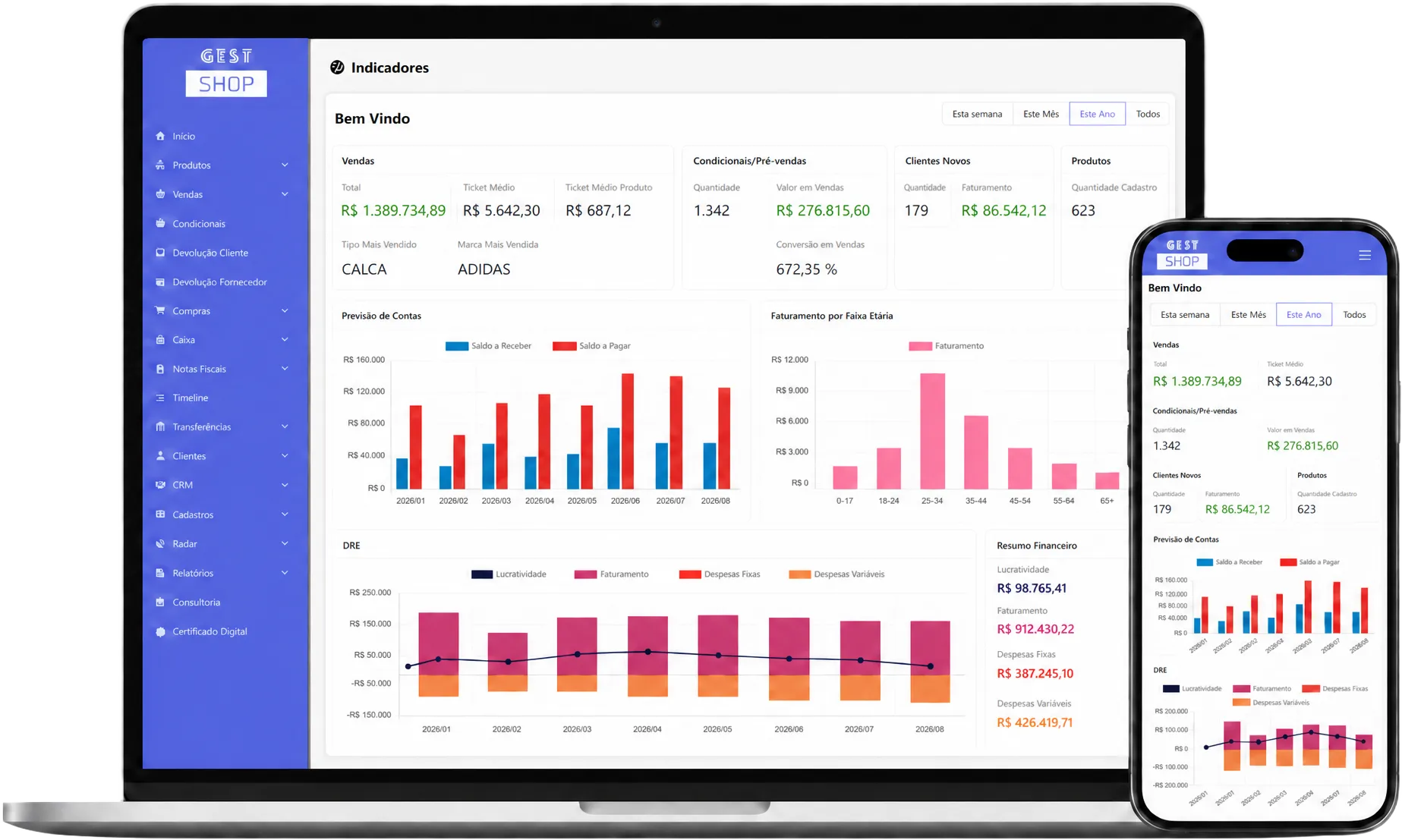
Task: Select Este Mês filter on the phone
Action: (1248, 315)
